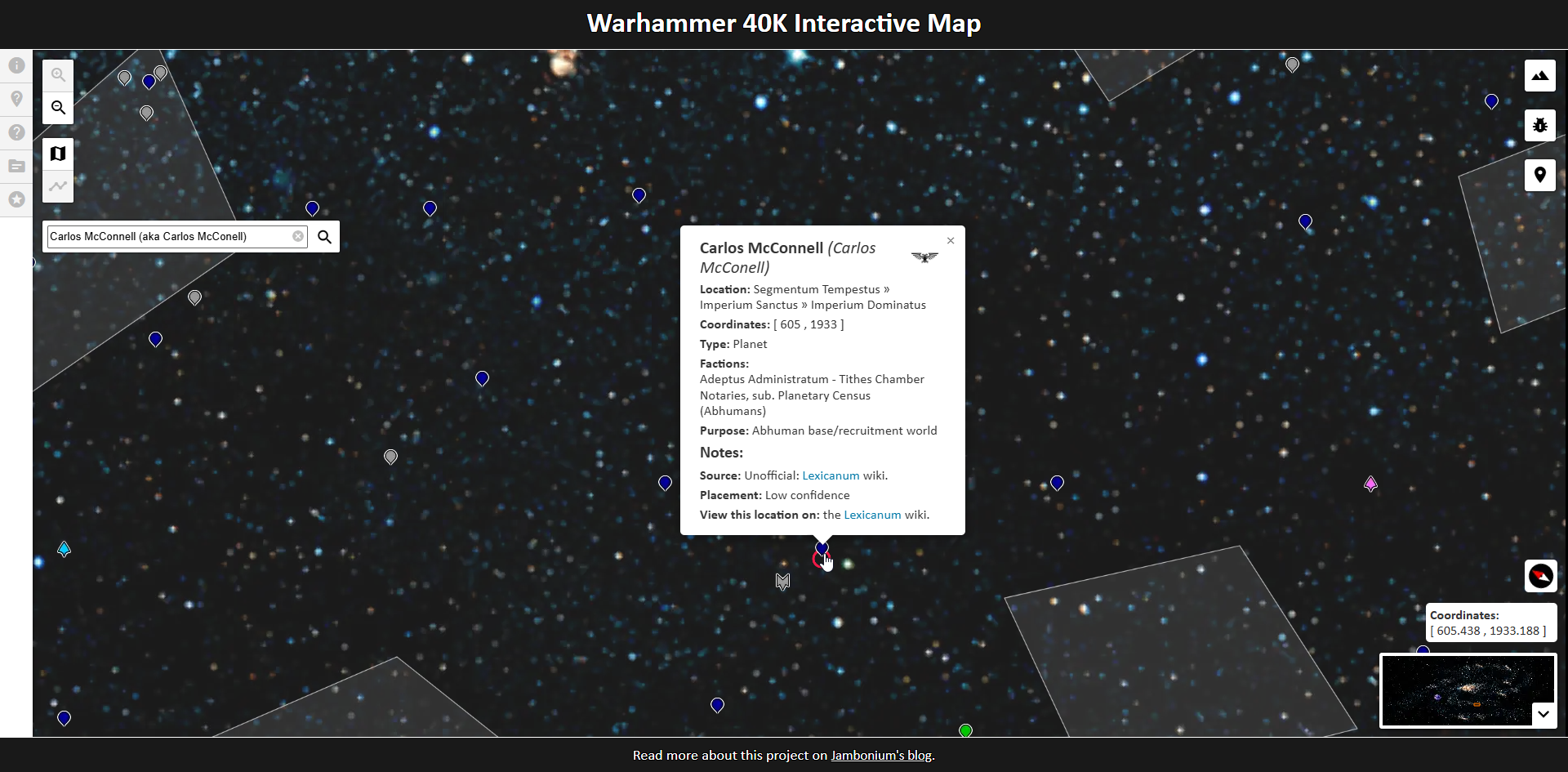Open the location pin help sidebar panel
The image size is (1568, 772).
[16, 99]
